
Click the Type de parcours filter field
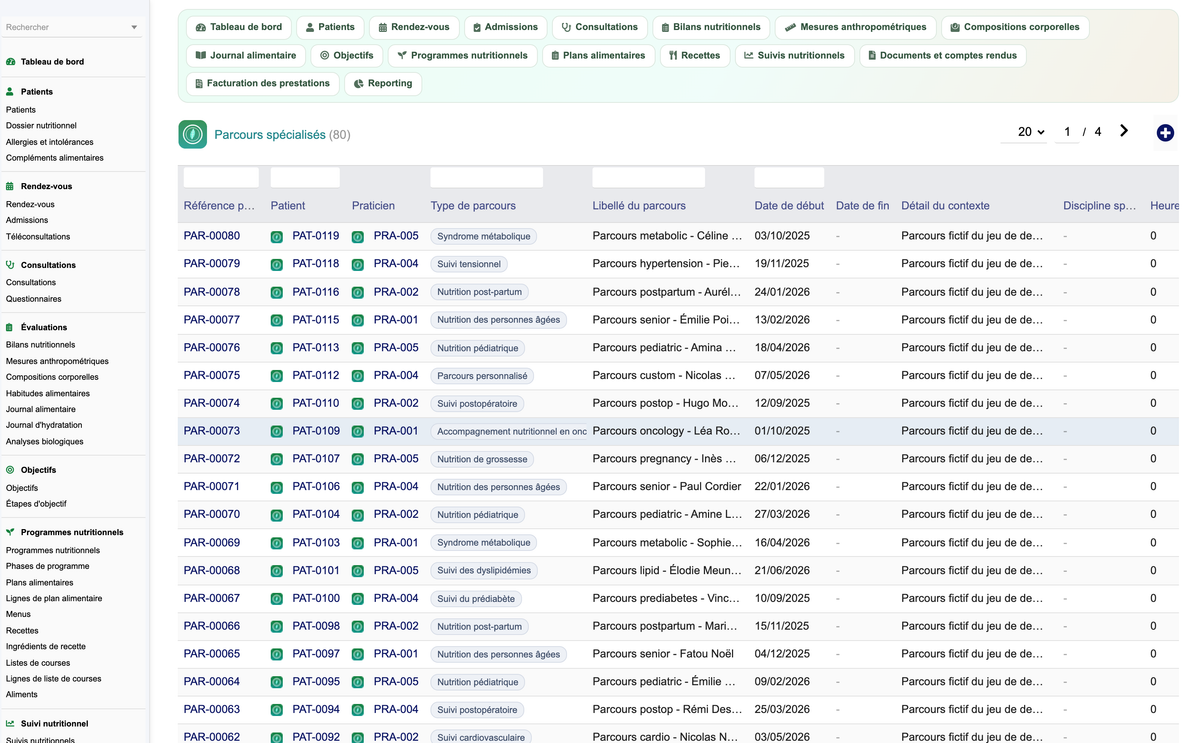click(487, 178)
